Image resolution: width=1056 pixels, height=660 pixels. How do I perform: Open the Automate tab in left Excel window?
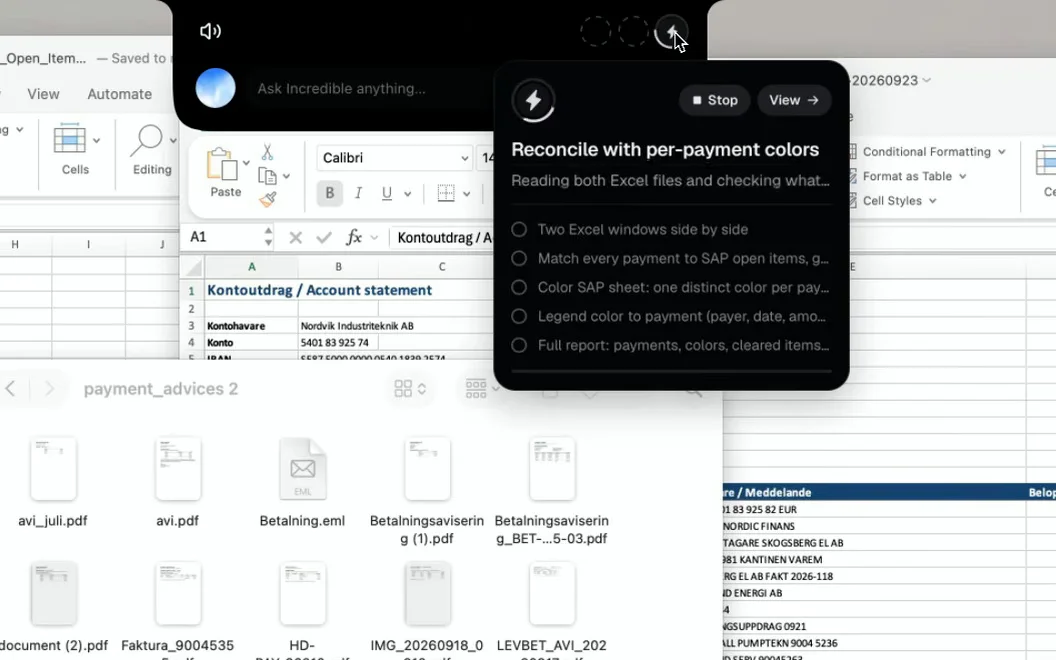click(119, 94)
